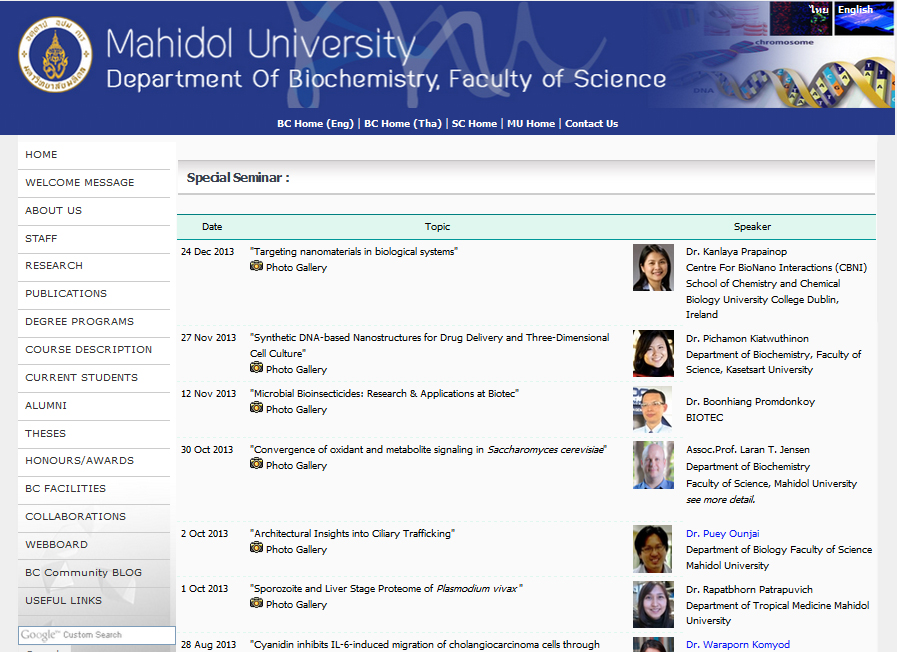Open the STAFF sidebar section
This screenshot has height=652, width=897.
point(42,238)
